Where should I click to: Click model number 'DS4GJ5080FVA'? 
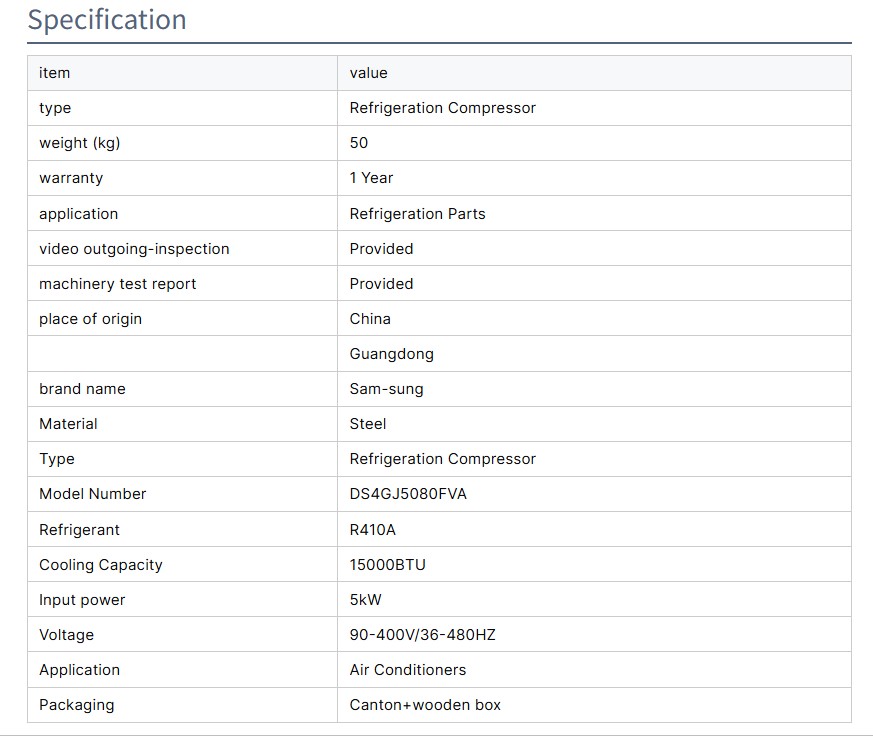408,494
